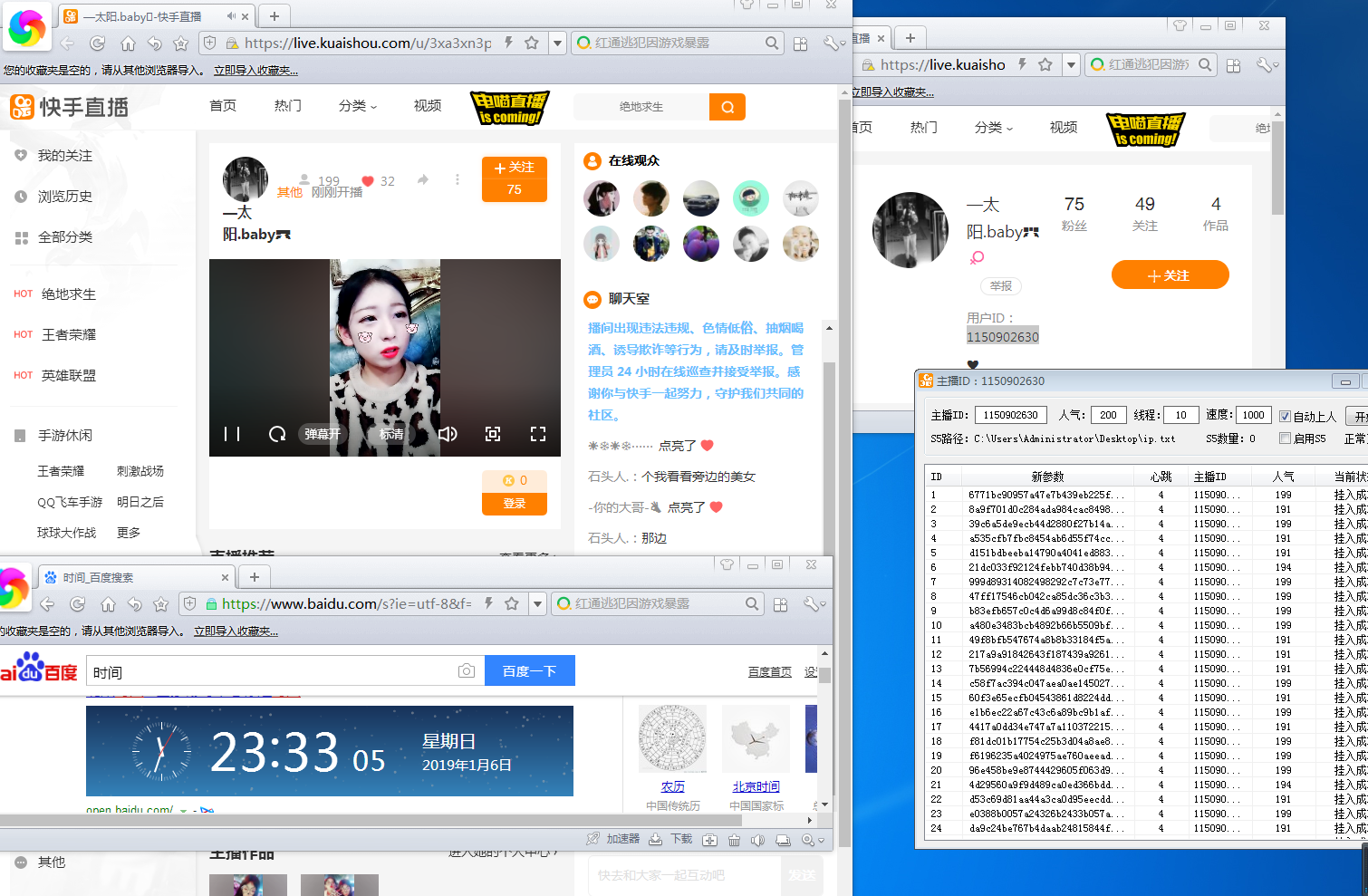Click search magnifier in right kuaishou window toolbar
1368x896 pixels.
[x=1205, y=64]
